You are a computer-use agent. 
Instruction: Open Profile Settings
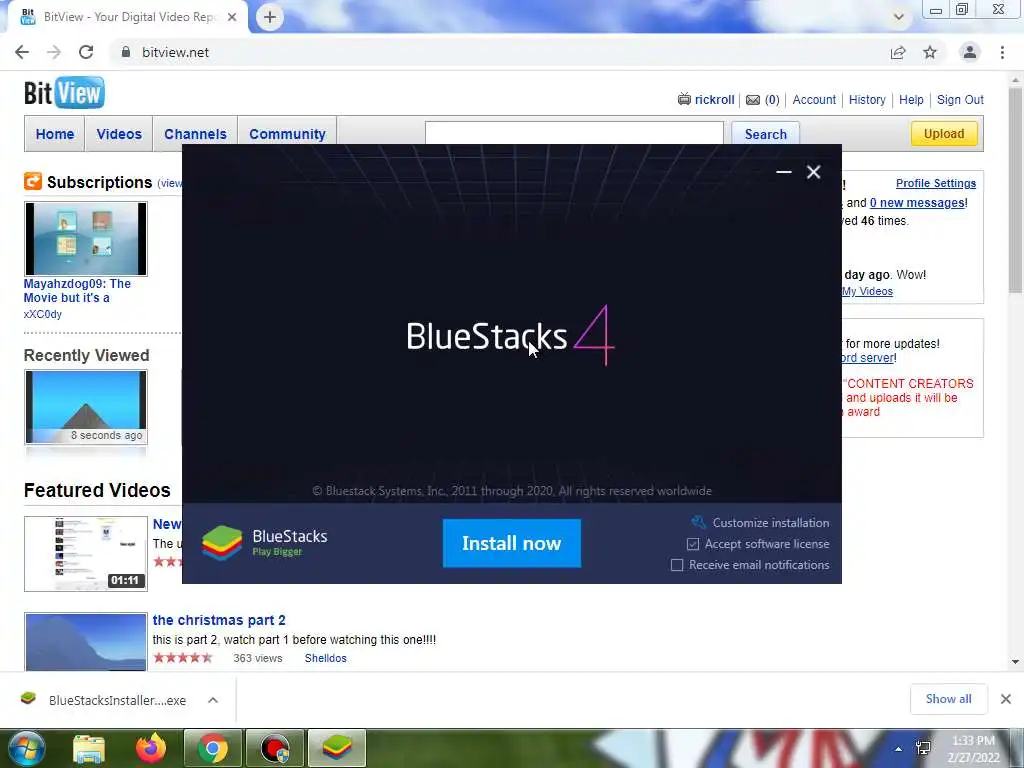click(x=936, y=183)
